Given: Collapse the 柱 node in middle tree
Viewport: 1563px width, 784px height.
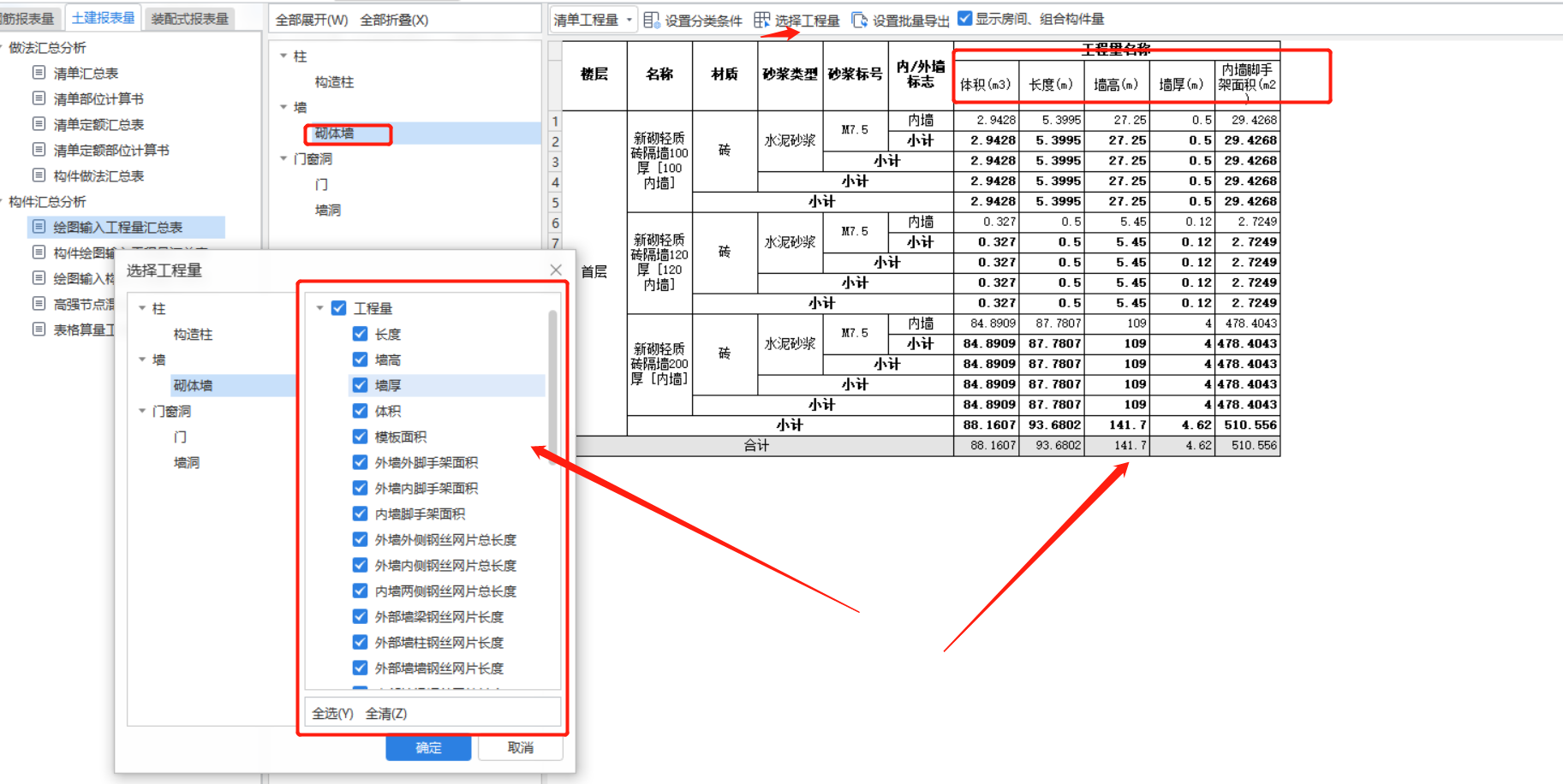Looking at the screenshot, I should tap(283, 56).
